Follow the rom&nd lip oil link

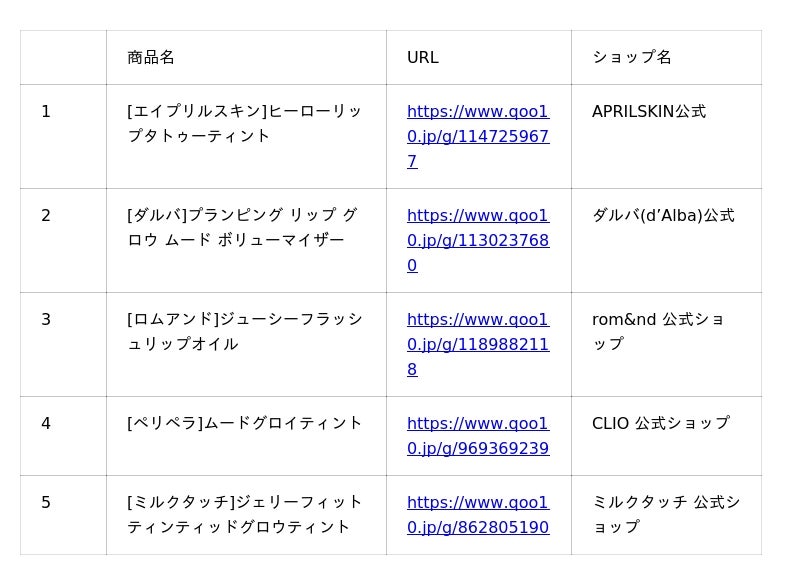pyautogui.click(x=478, y=344)
